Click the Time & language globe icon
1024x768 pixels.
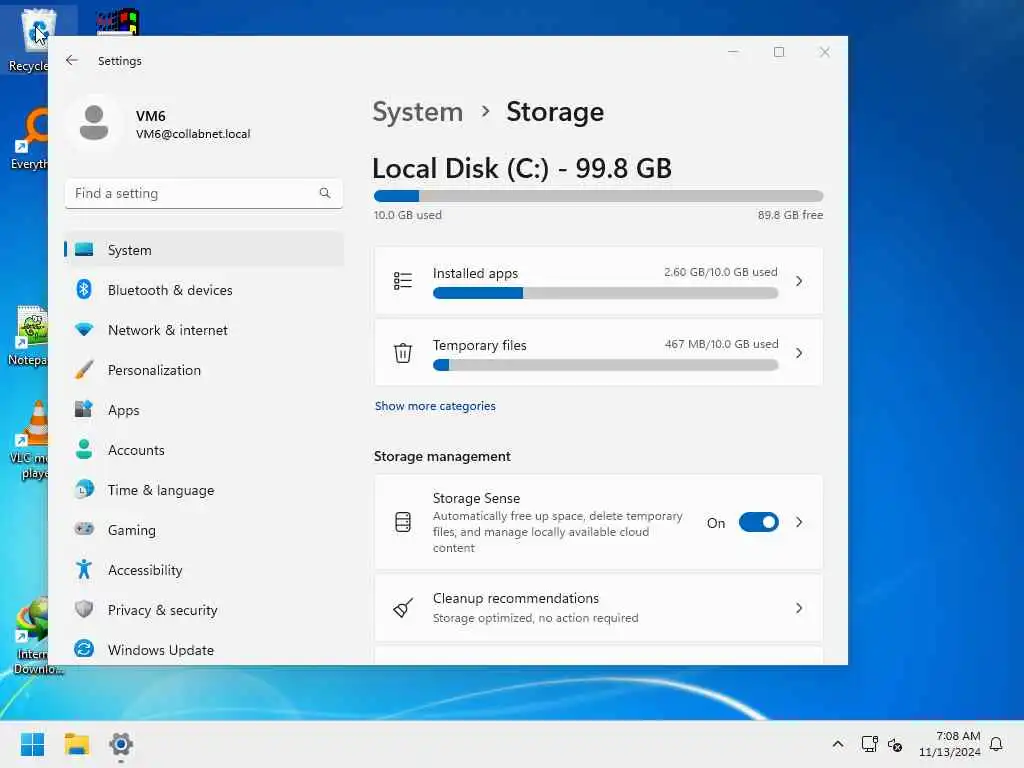click(x=84, y=489)
